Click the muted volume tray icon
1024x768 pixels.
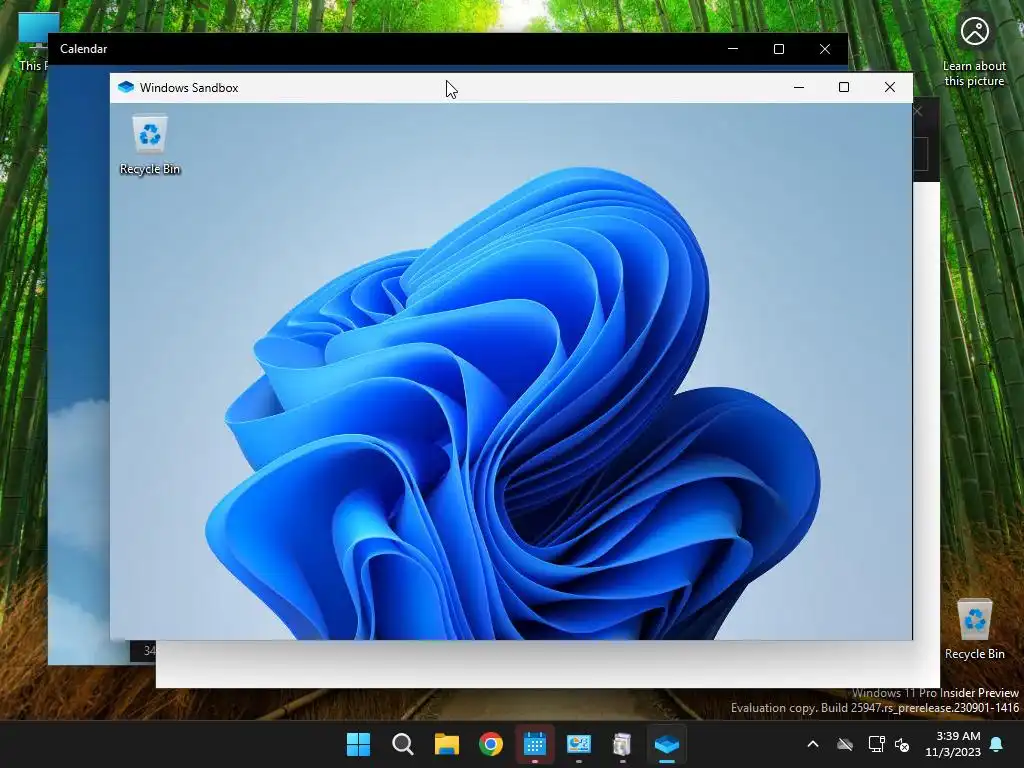tap(902, 744)
